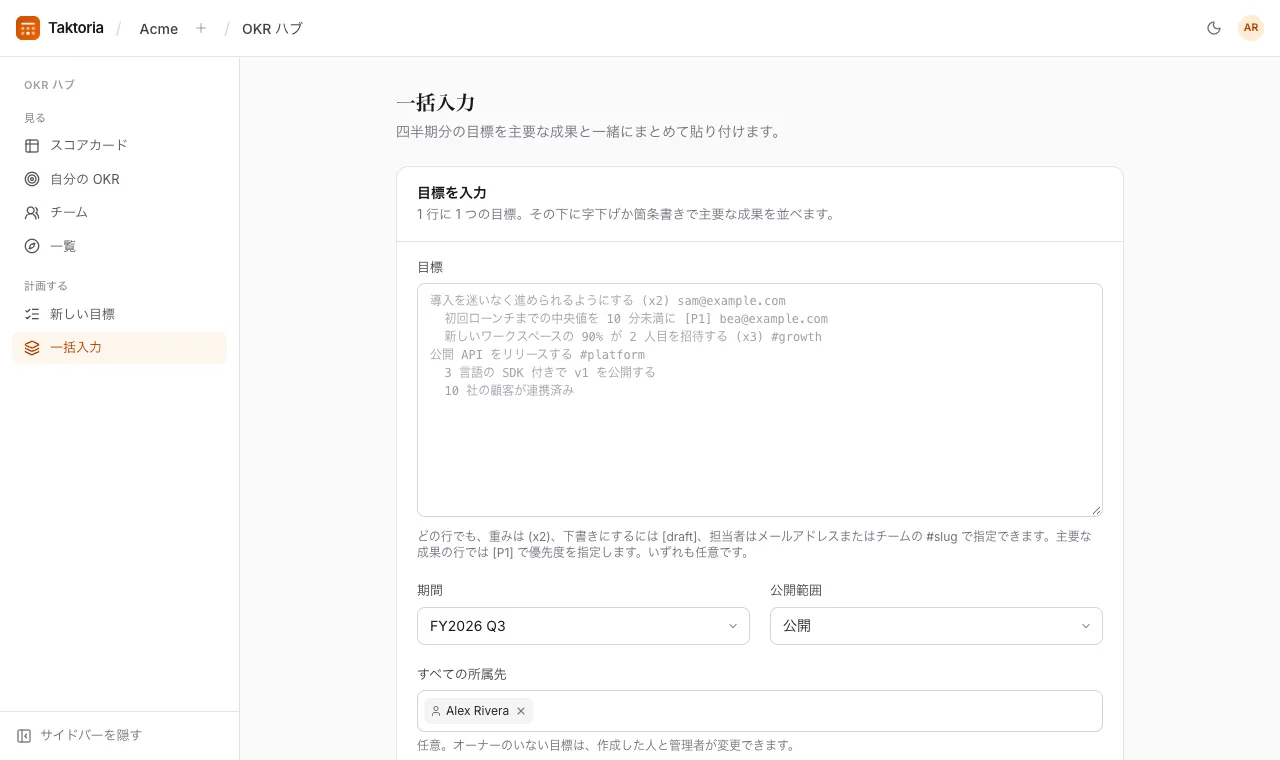
Task: Click the 一括入力 layers icon
Action: tap(32, 347)
